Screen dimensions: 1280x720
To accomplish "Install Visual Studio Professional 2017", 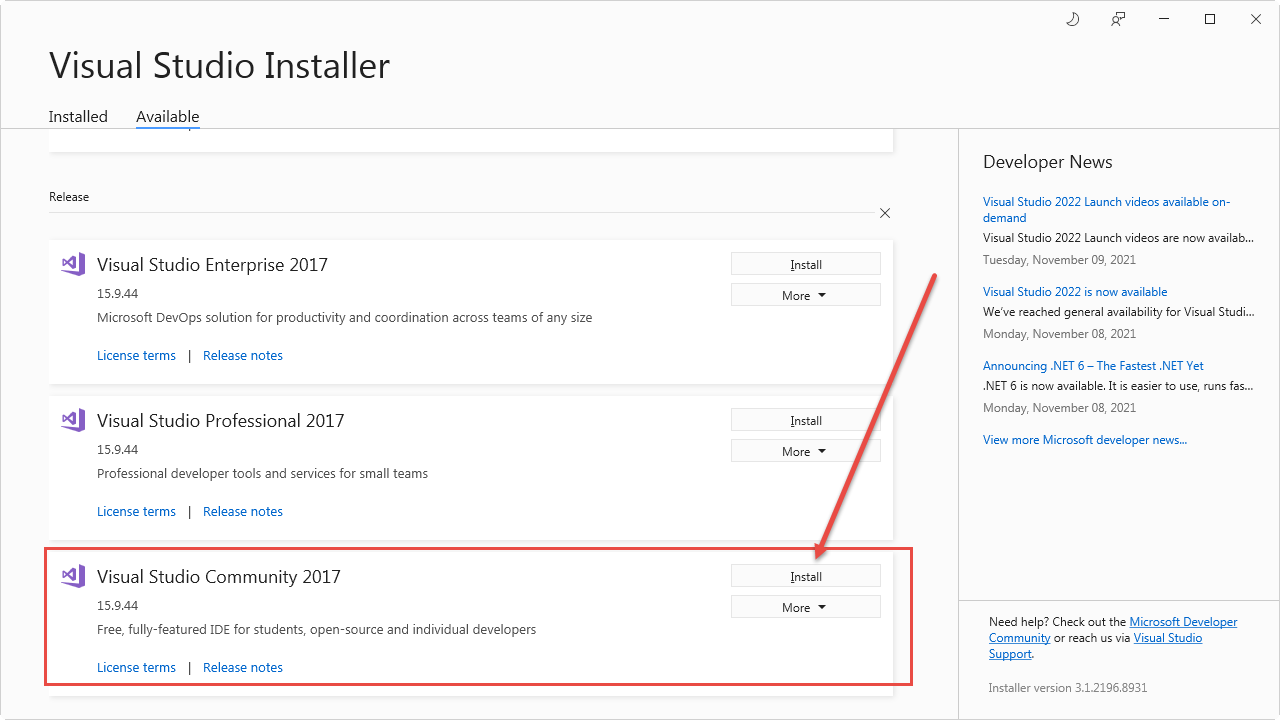I will [806, 420].
